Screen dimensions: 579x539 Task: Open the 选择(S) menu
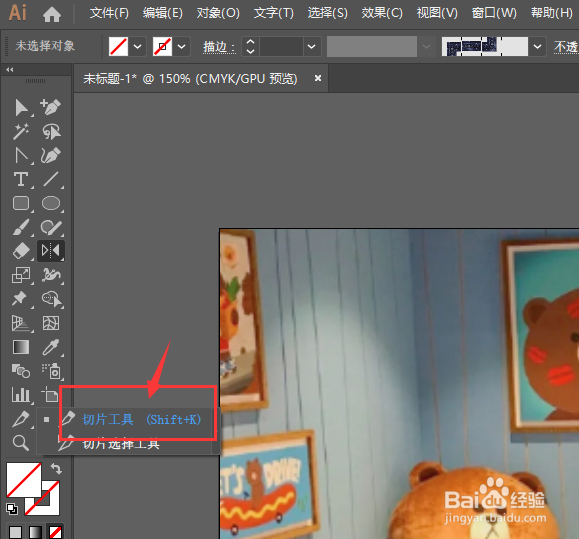(x=328, y=13)
